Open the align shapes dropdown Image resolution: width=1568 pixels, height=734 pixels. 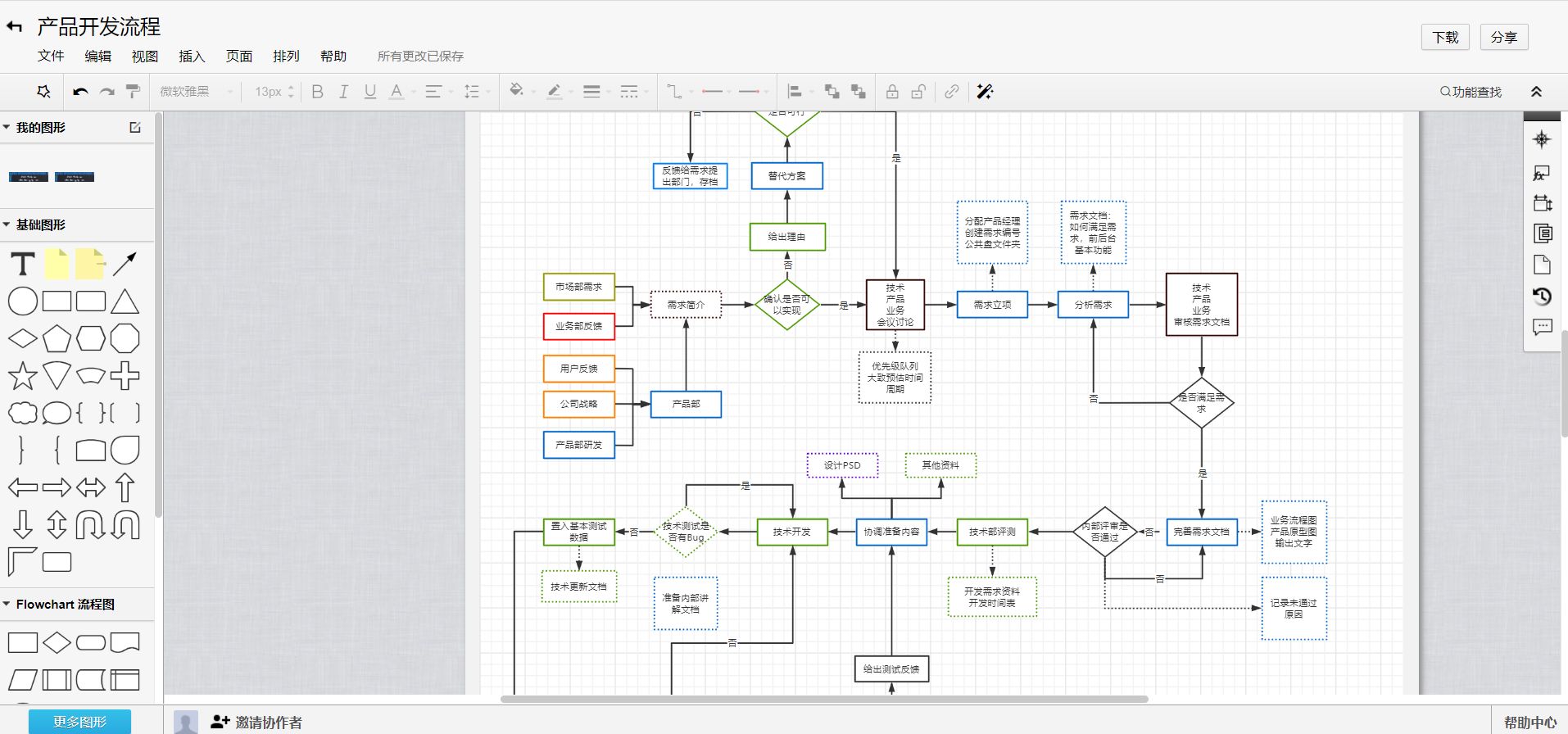point(795,92)
